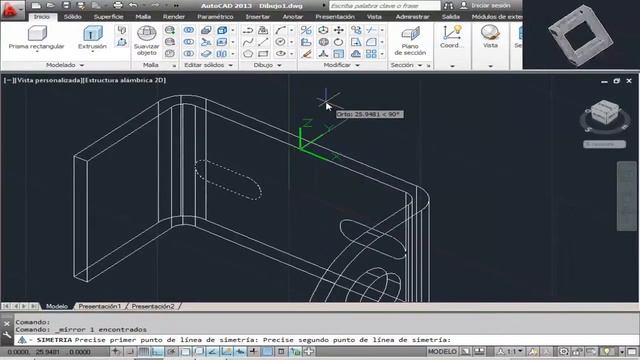Screen dimensions: 640x360
Task: Click the search keyword input field
Action: [384, 6]
